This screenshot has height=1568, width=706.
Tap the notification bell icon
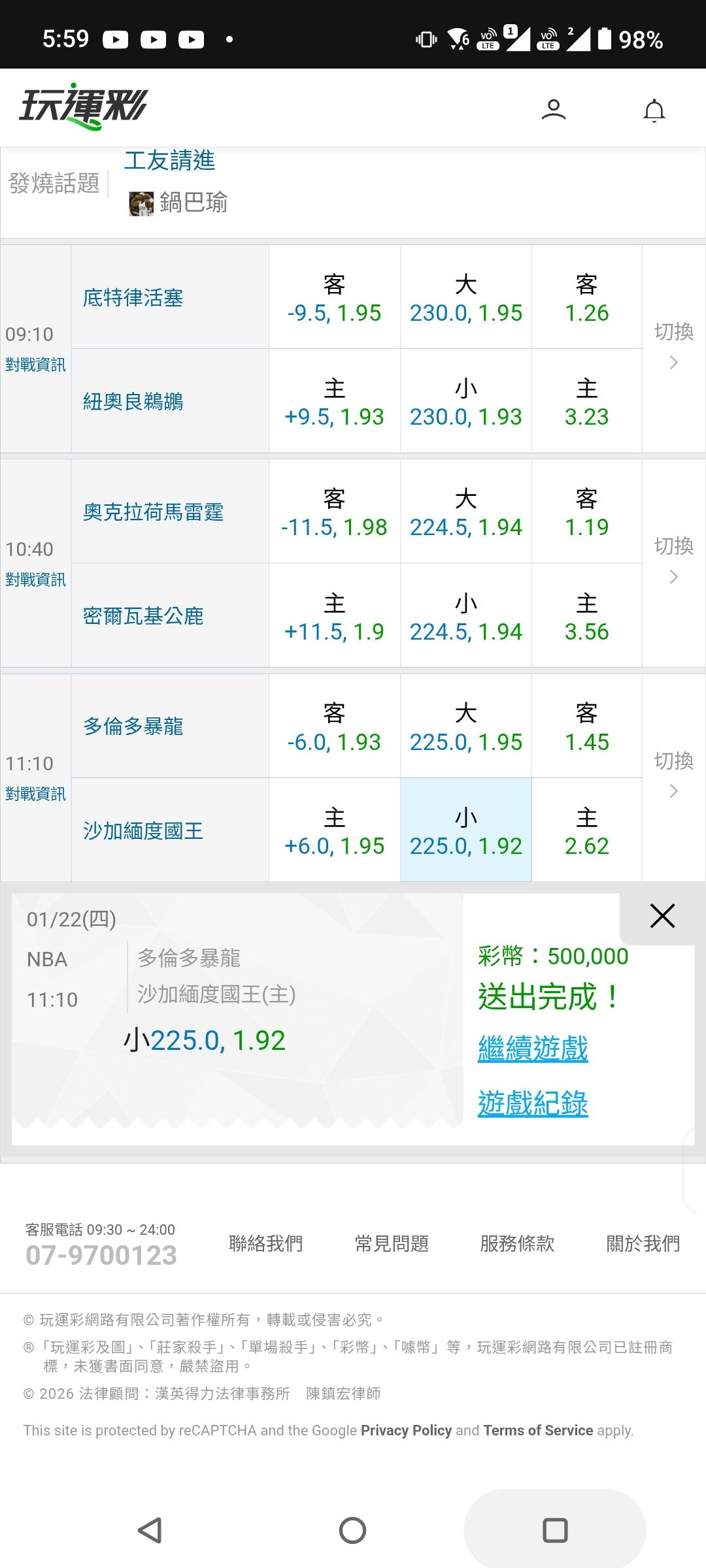654,110
